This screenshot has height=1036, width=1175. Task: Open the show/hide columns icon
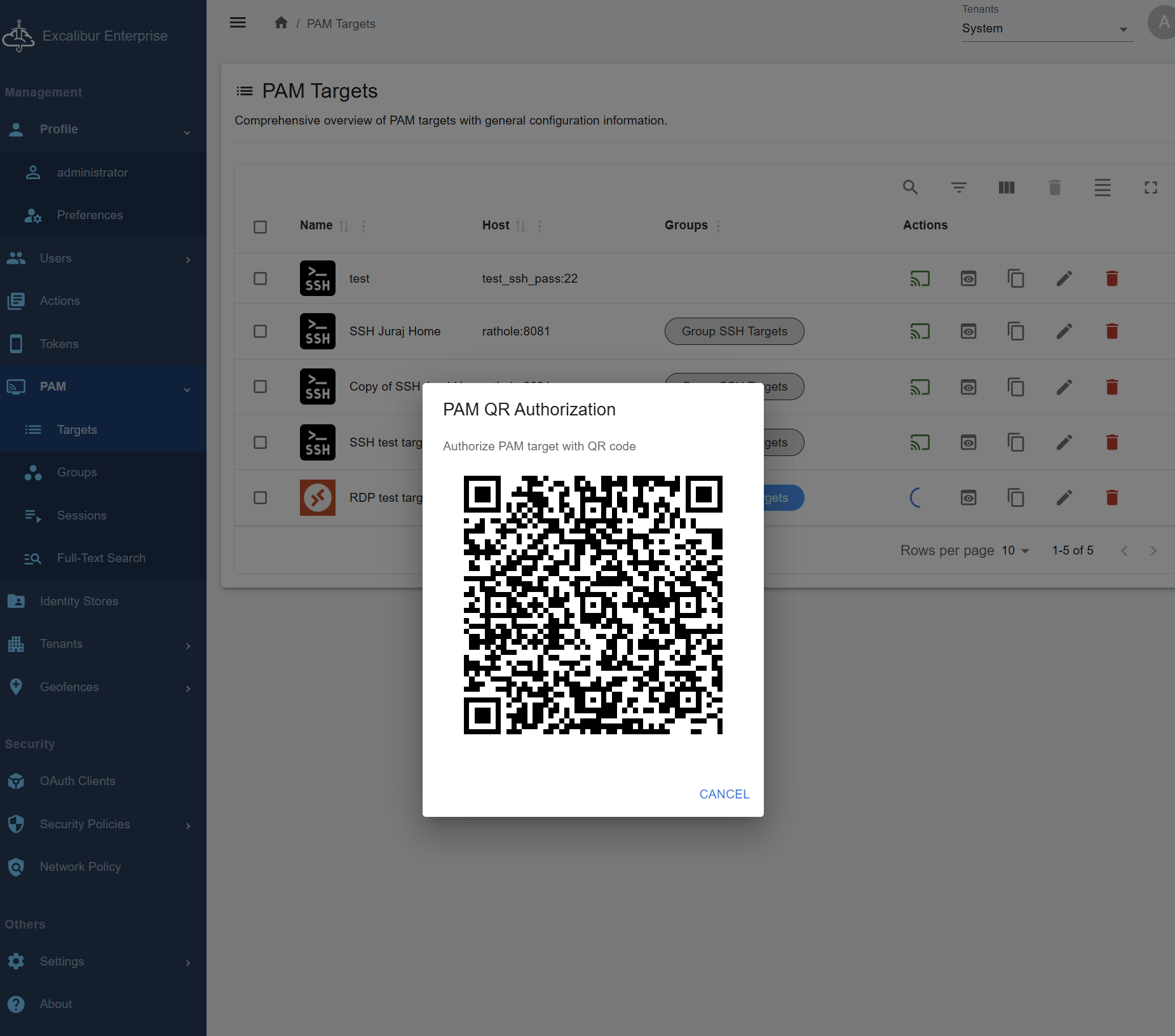click(x=1007, y=187)
